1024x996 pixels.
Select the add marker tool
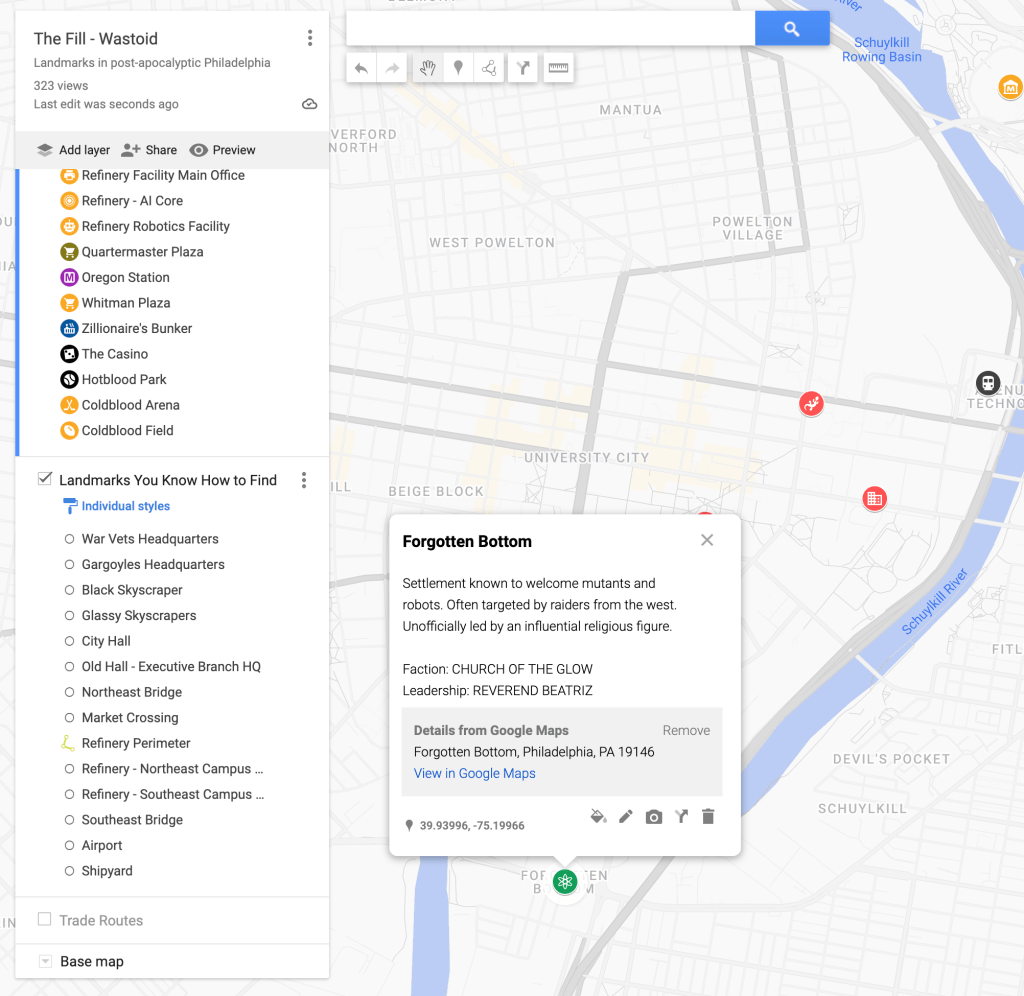458,68
